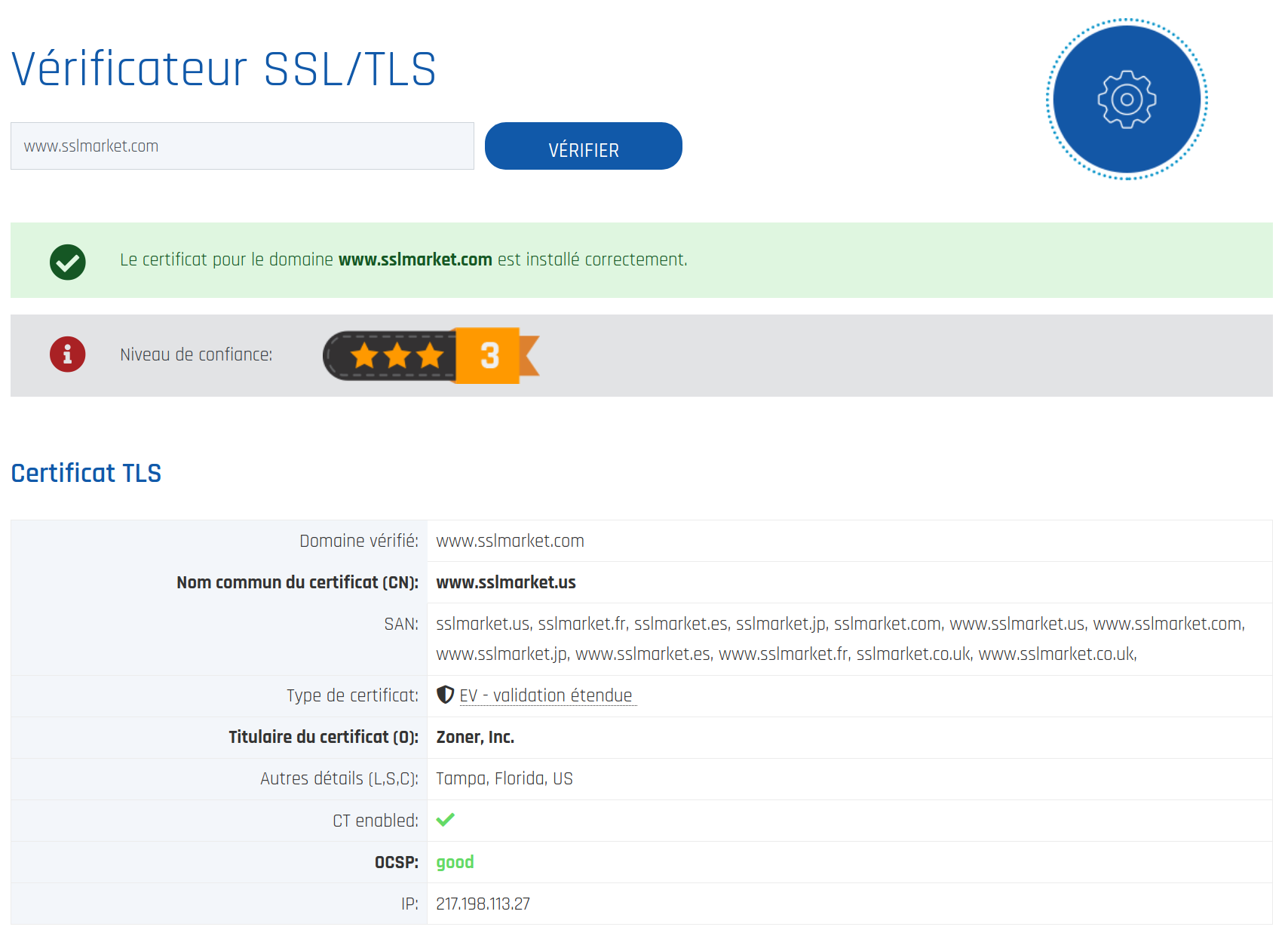Click the gear icon in blue circle
The image size is (1288, 936).
pos(1127,100)
